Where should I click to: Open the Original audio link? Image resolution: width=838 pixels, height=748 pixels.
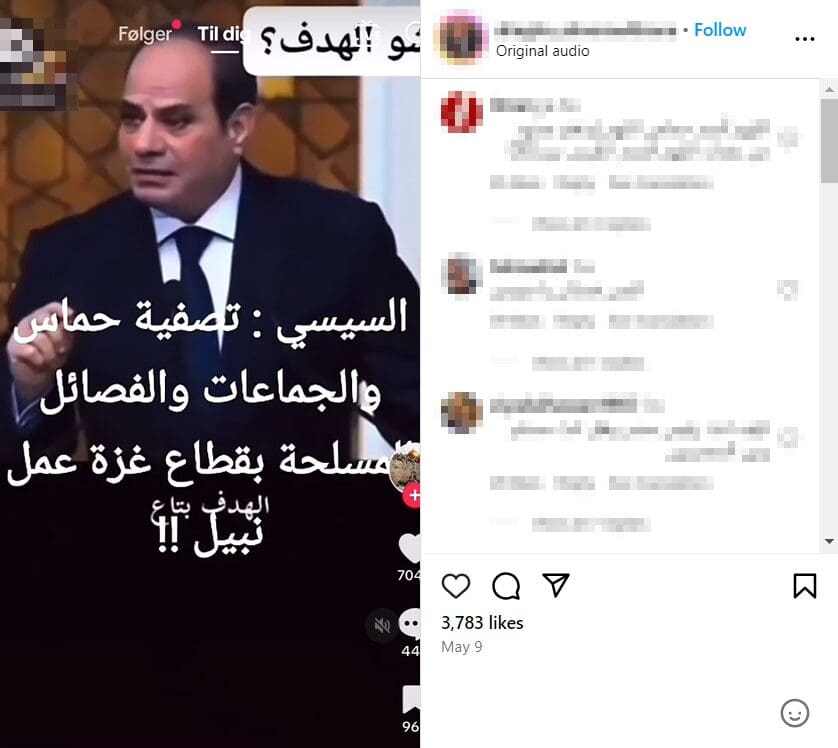point(542,51)
